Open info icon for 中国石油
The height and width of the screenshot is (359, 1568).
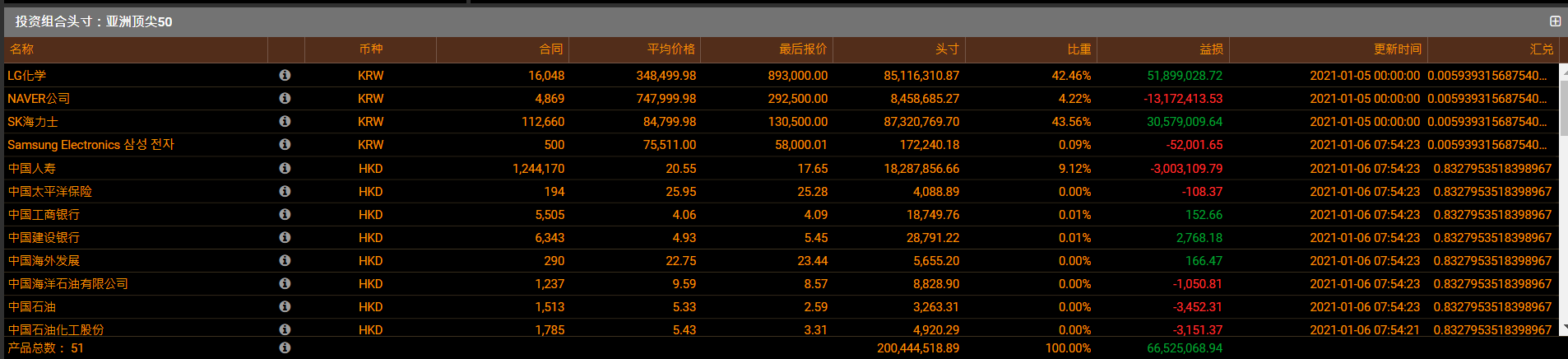[x=285, y=306]
